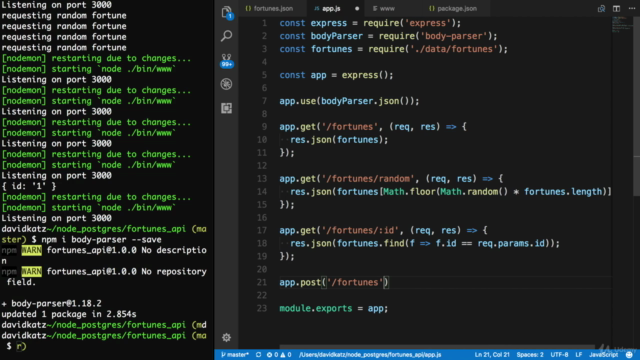This screenshot has width=640, height=360.
Task: Open the Manage gear icon
Action: click(227, 338)
